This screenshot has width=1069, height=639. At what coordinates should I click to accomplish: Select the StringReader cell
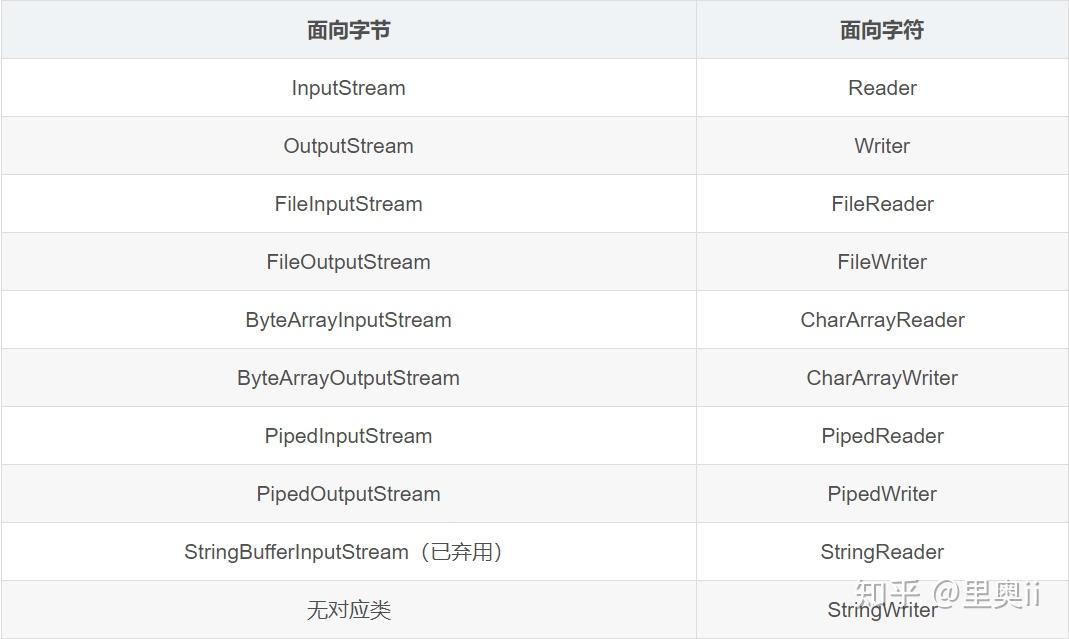(x=882, y=552)
